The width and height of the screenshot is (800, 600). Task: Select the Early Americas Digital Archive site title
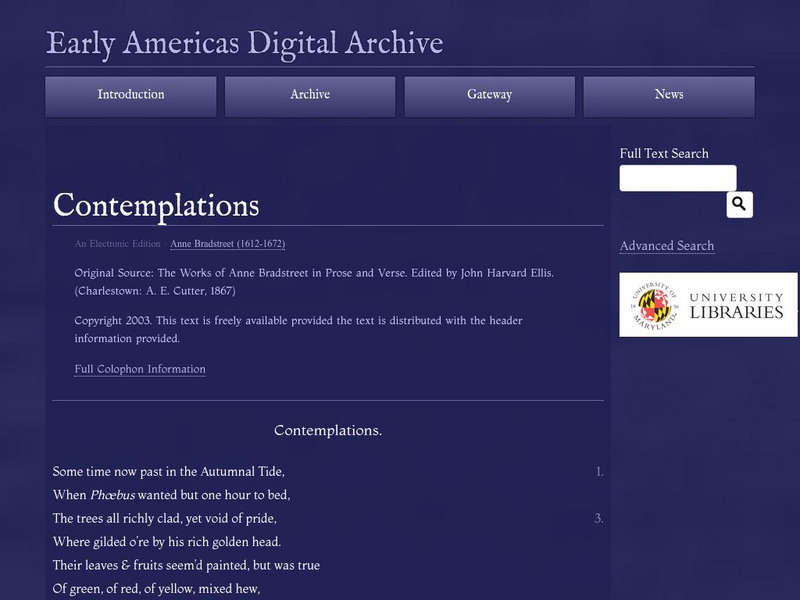(243, 44)
